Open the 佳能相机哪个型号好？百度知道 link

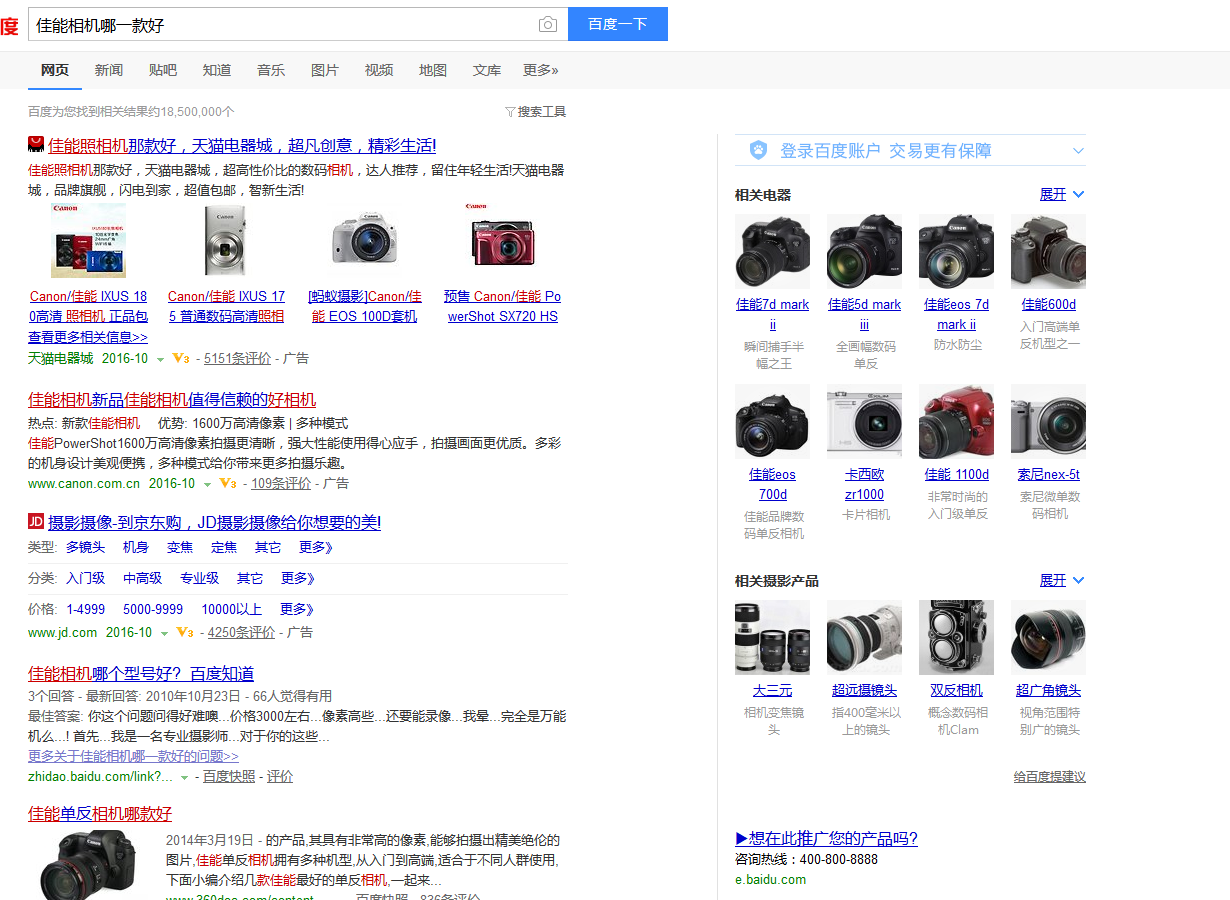[x=141, y=673]
